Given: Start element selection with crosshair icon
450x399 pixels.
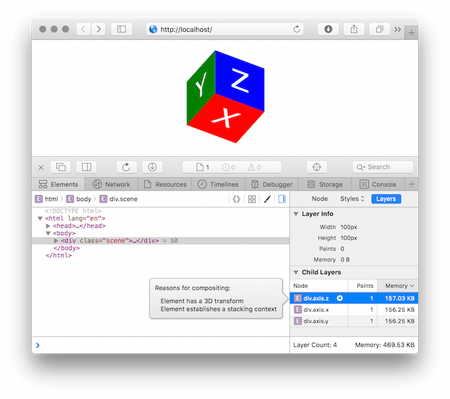Looking at the screenshot, I should pos(317,167).
